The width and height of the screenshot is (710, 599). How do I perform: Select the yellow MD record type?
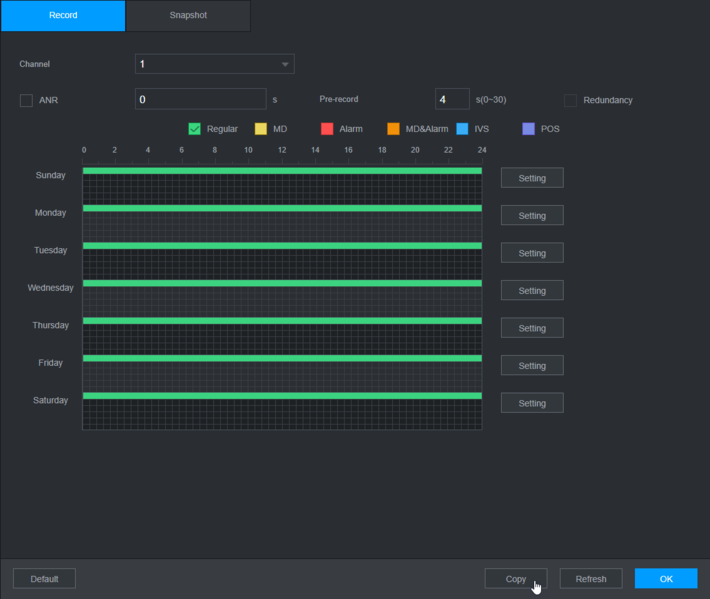(x=261, y=129)
